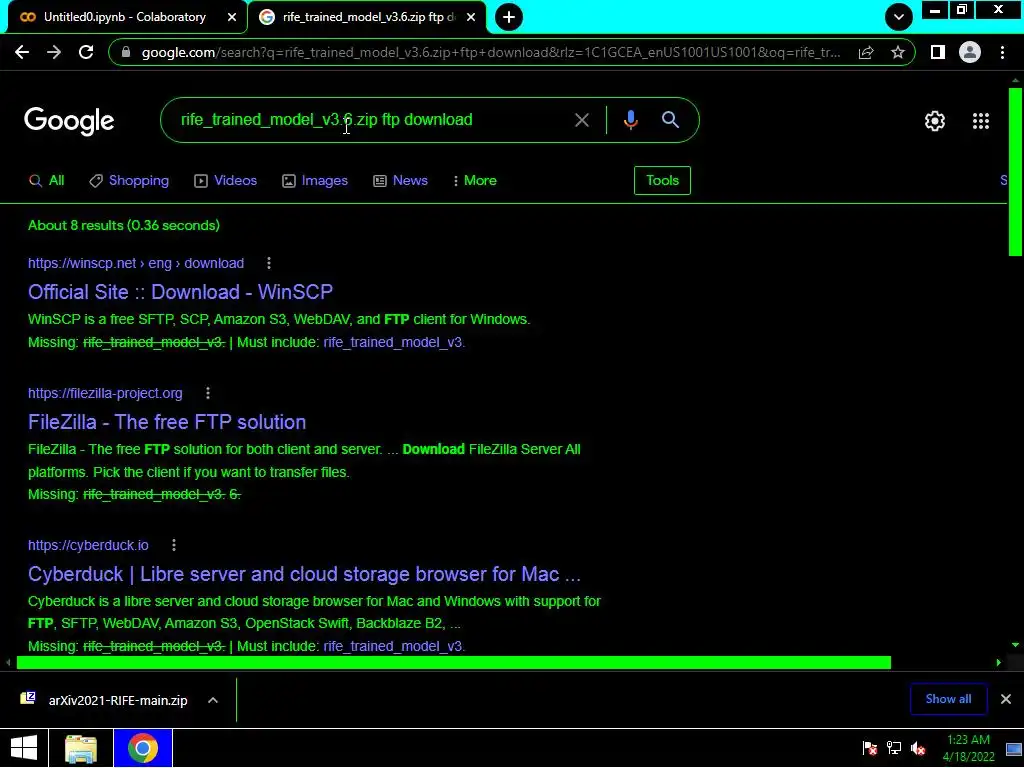
Task: Click the About 8 results count text
Action: [124, 225]
